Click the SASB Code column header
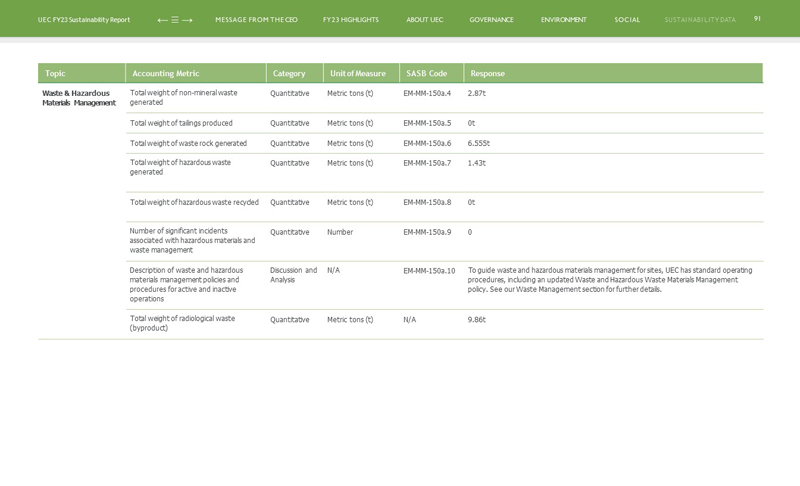 click(426, 74)
